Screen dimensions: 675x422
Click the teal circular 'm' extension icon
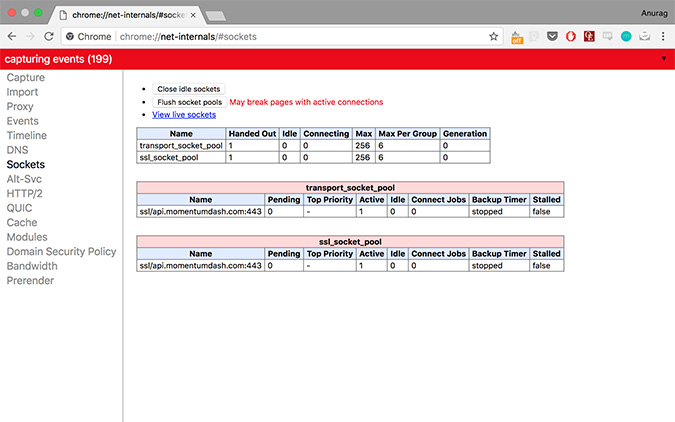[x=626, y=36]
